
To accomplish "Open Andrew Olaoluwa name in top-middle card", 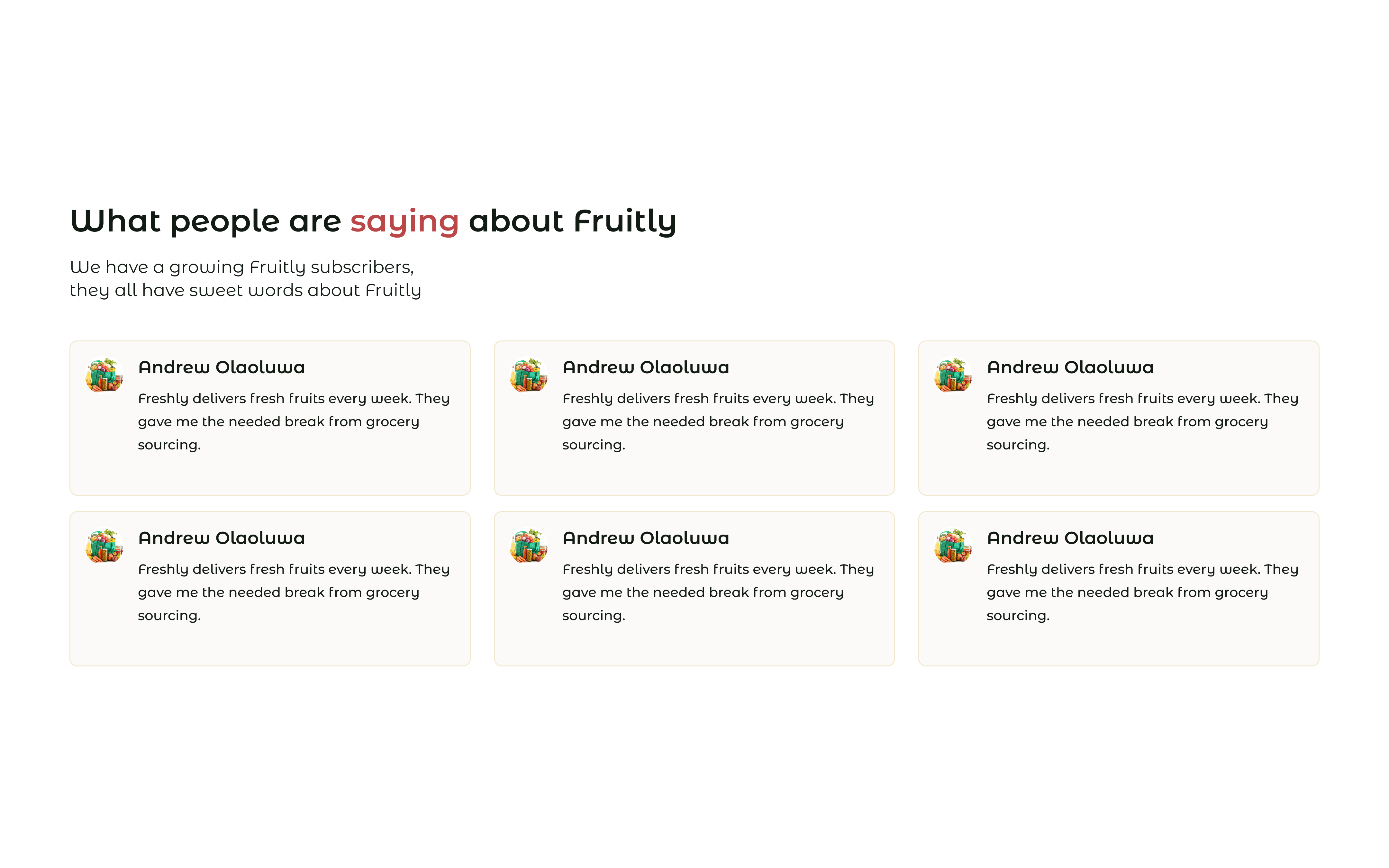I will tap(646, 367).
